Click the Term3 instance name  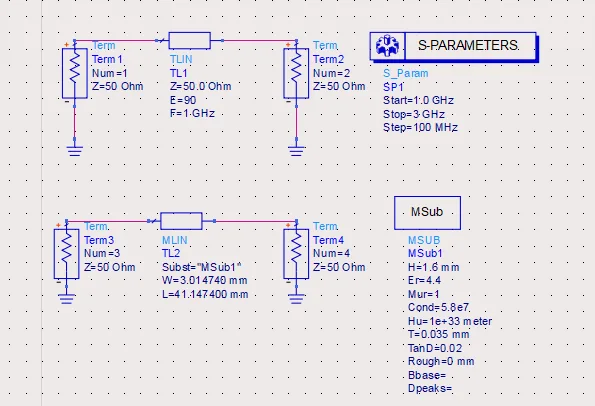(x=99, y=240)
